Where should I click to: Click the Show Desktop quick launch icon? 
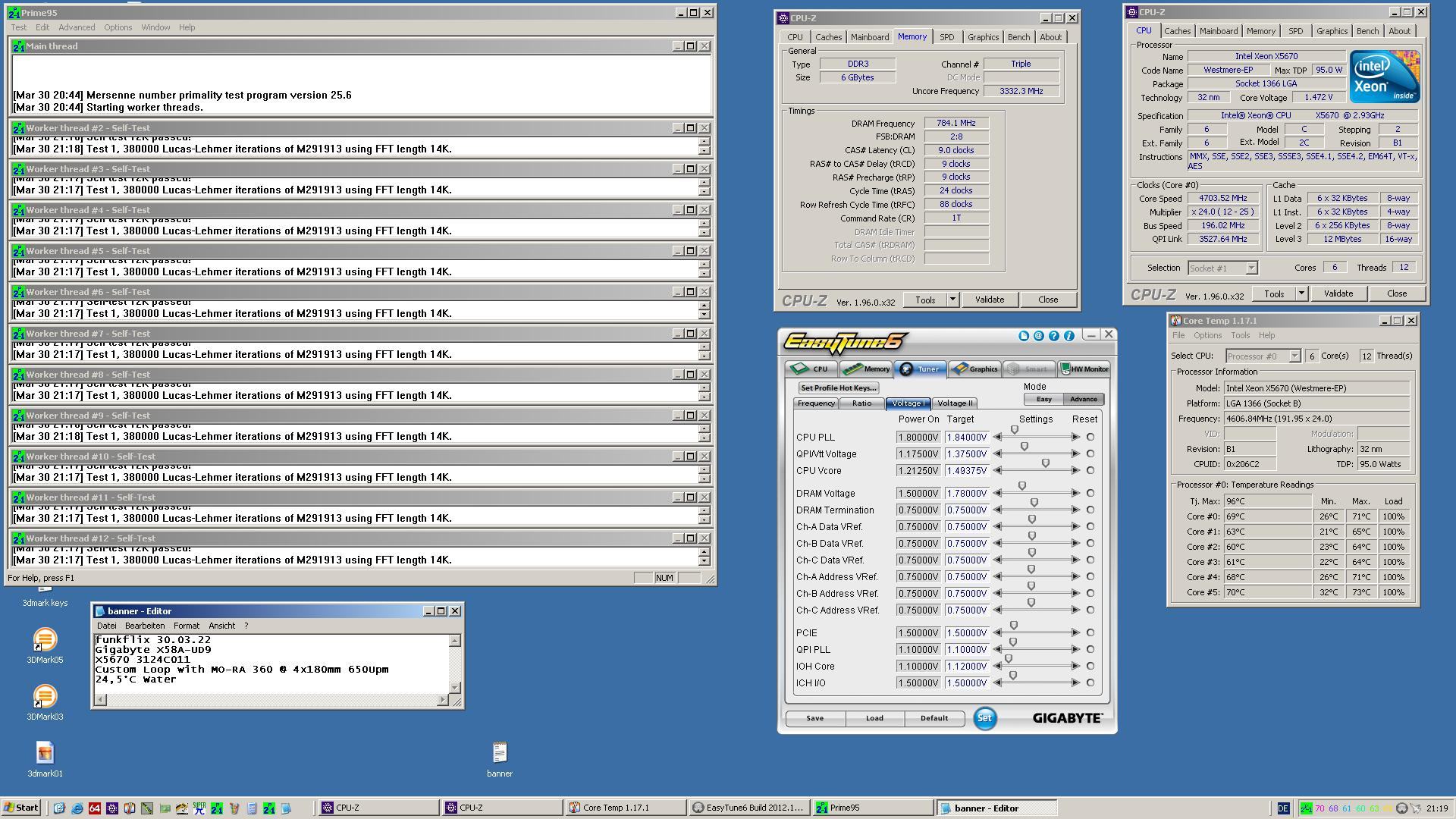click(59, 808)
